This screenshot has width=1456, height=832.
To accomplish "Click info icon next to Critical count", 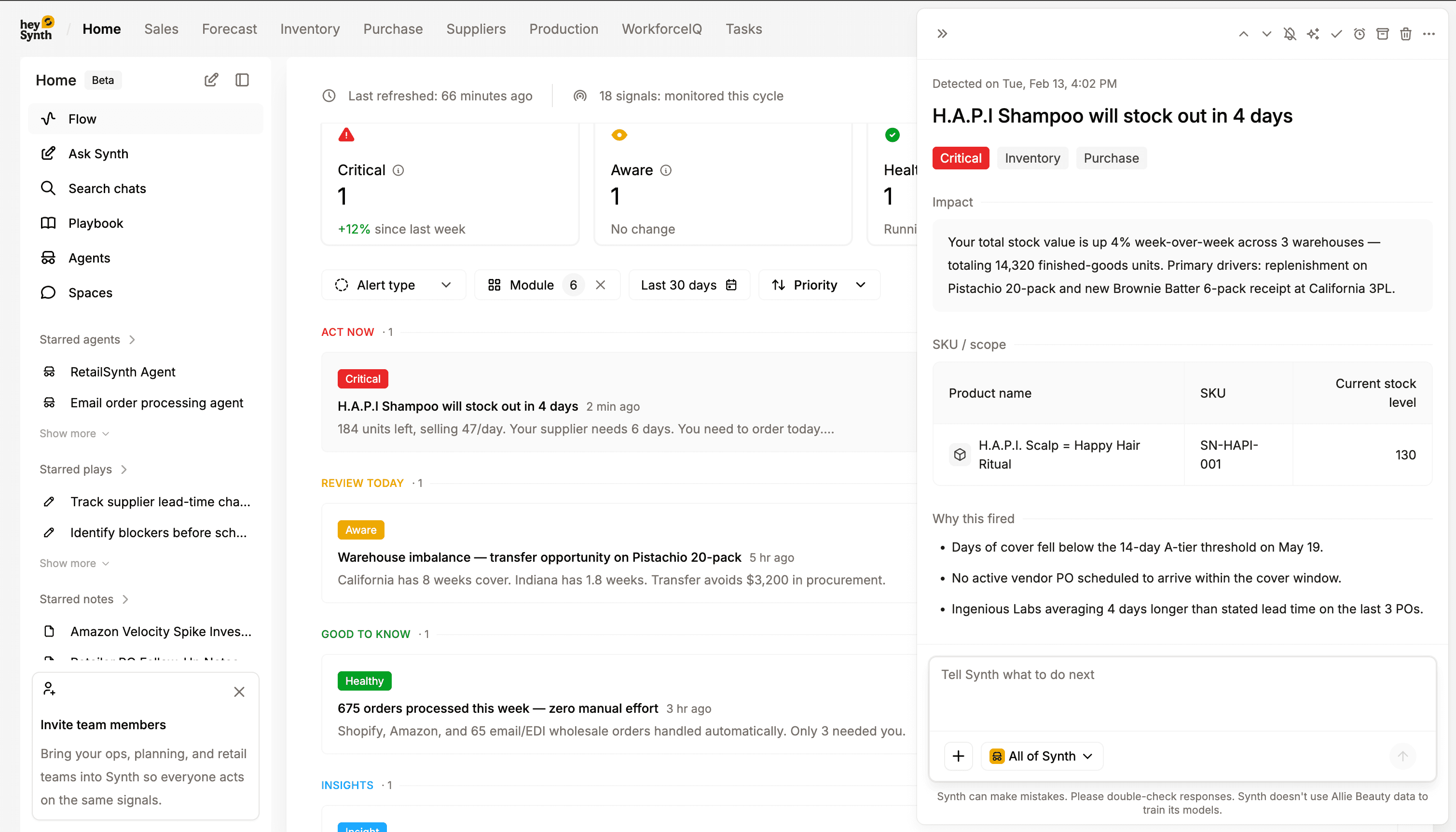I will tap(398, 170).
